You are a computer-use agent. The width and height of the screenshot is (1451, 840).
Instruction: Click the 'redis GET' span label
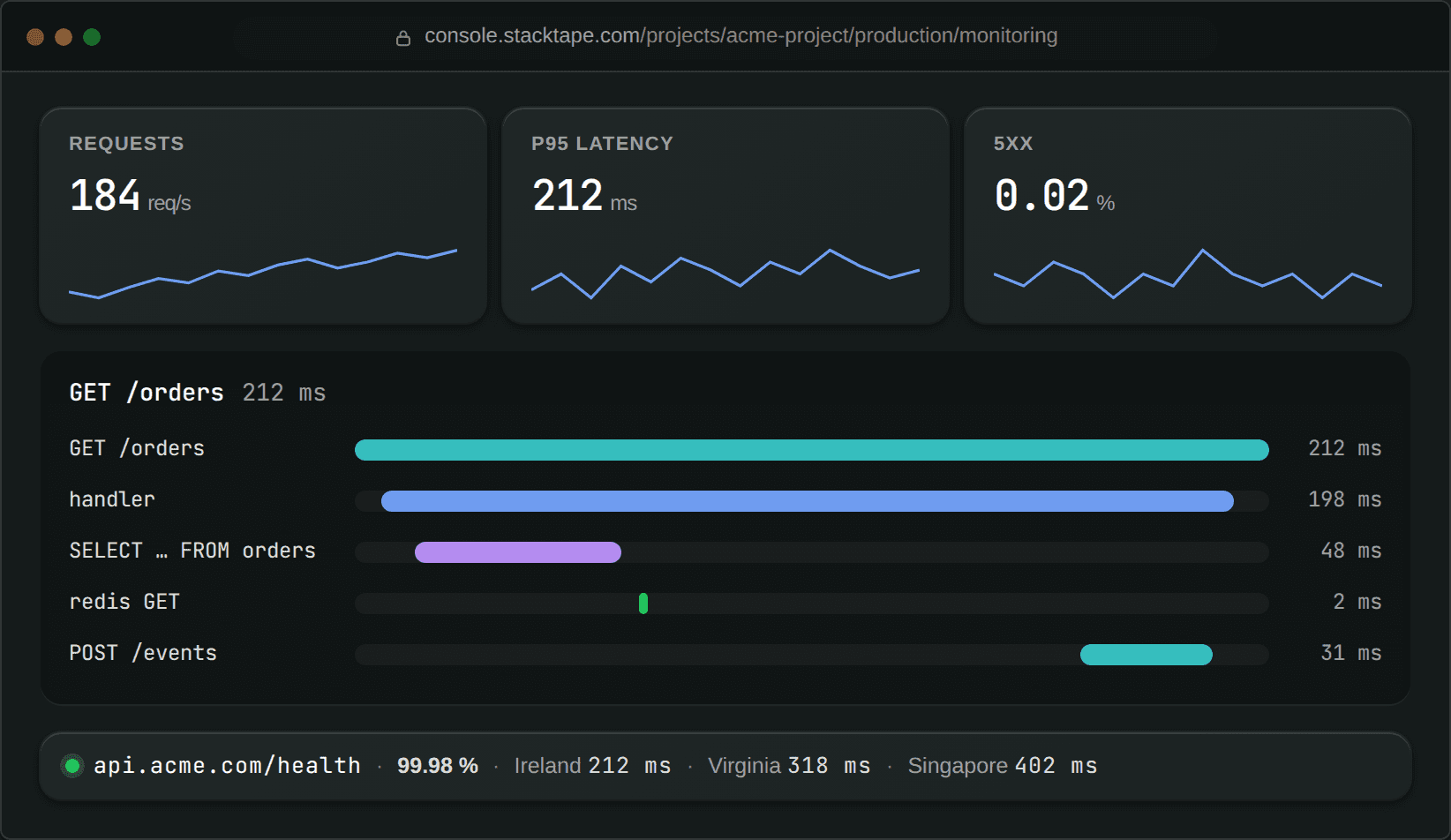[124, 602]
